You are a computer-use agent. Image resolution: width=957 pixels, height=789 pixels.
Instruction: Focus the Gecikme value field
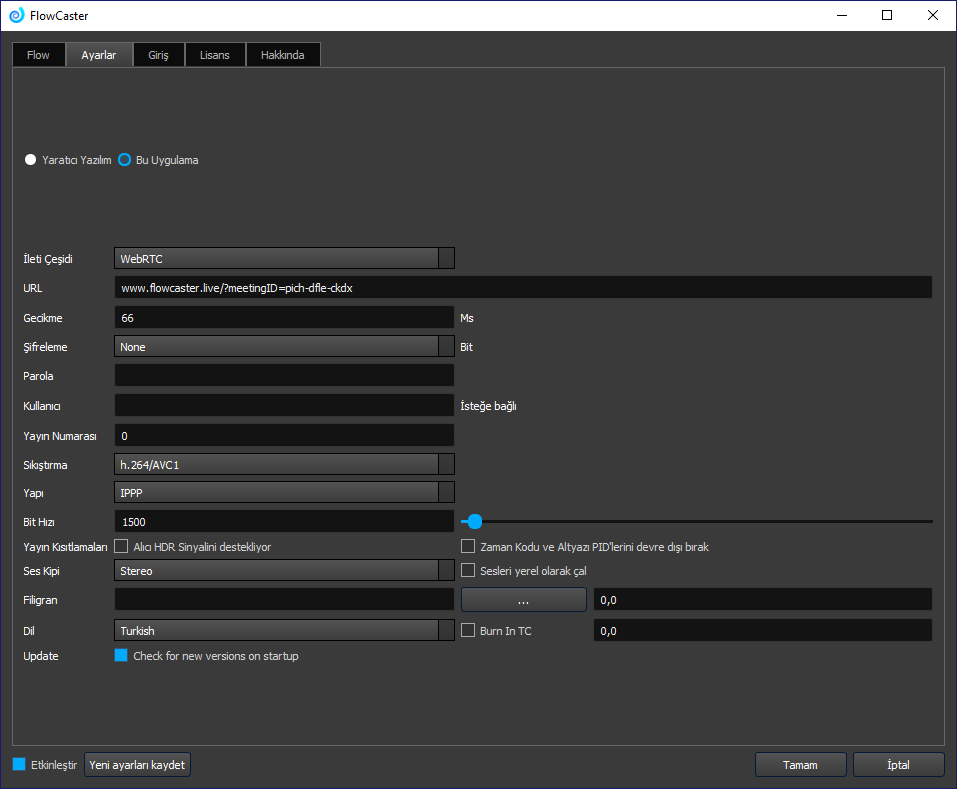[284, 317]
